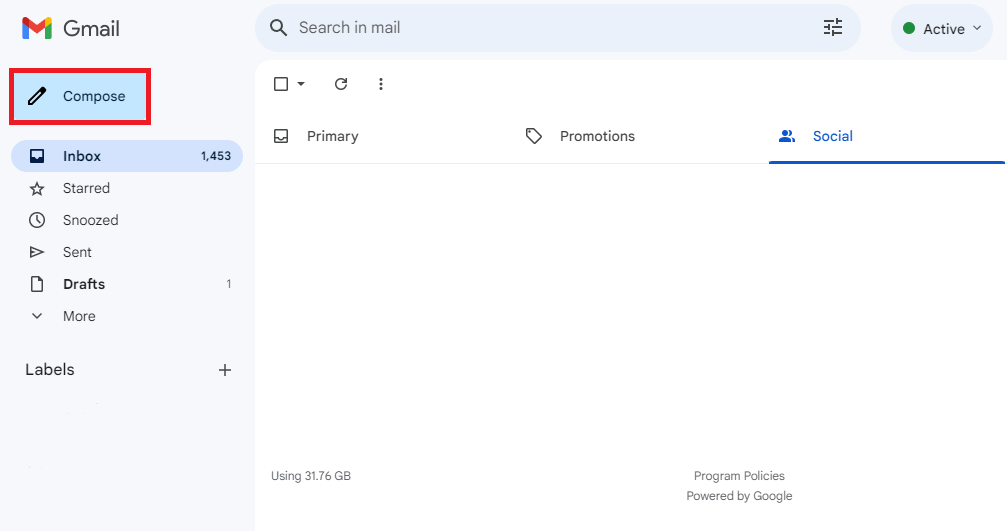
Task: Click the Social people icon
Action: coord(787,136)
